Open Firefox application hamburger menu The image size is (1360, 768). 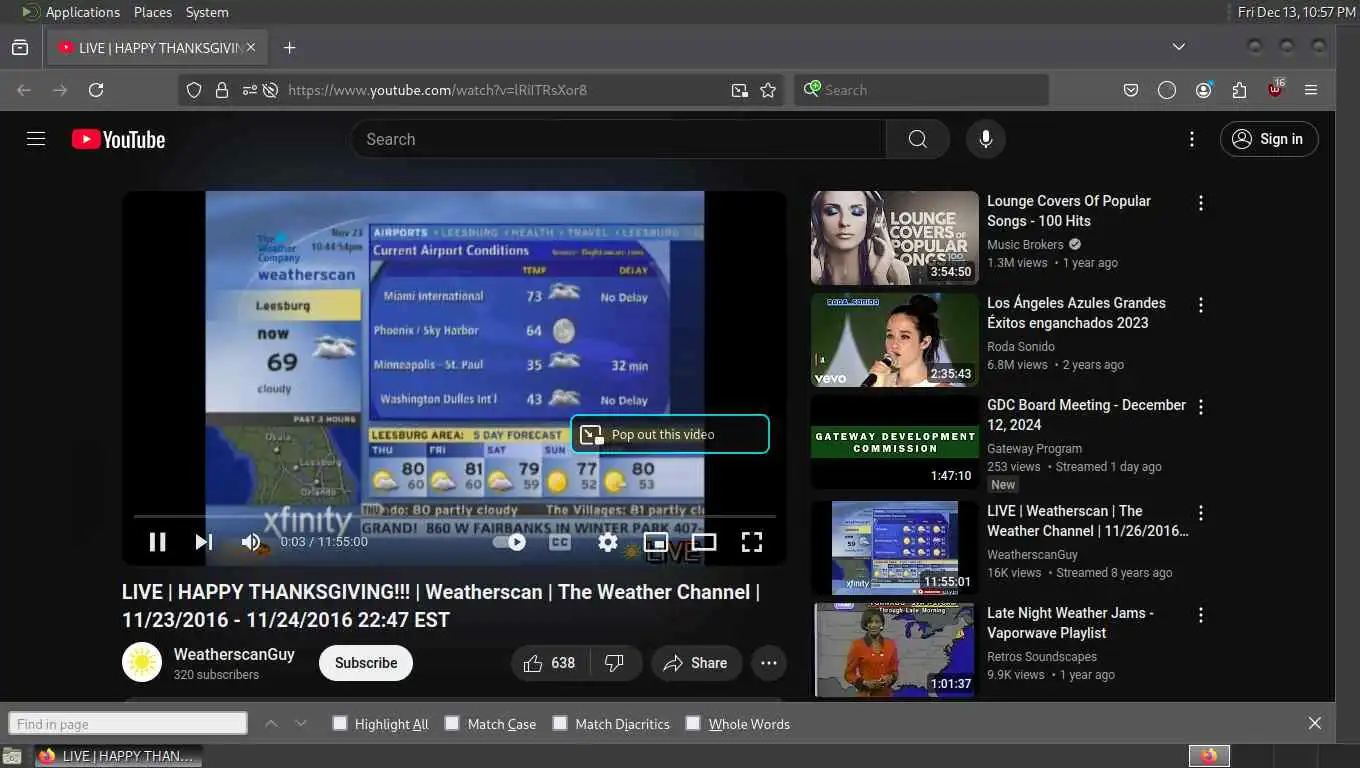click(1311, 90)
